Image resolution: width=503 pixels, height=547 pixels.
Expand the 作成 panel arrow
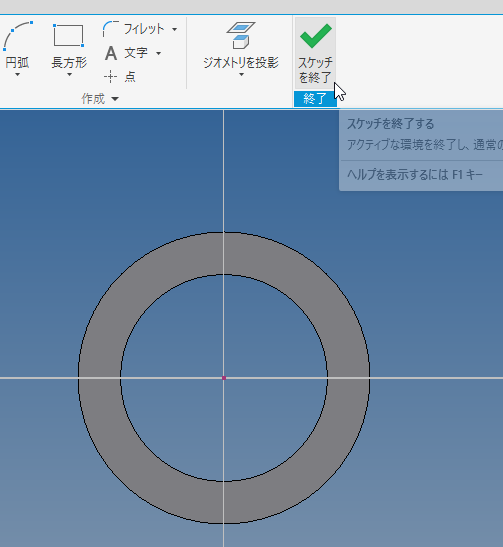(115, 99)
